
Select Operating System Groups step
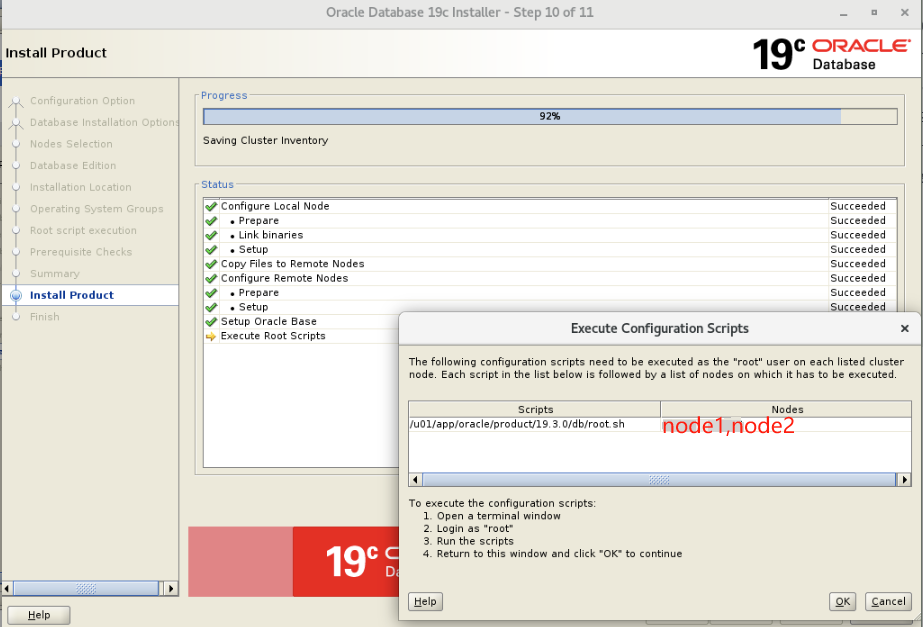(x=97, y=209)
